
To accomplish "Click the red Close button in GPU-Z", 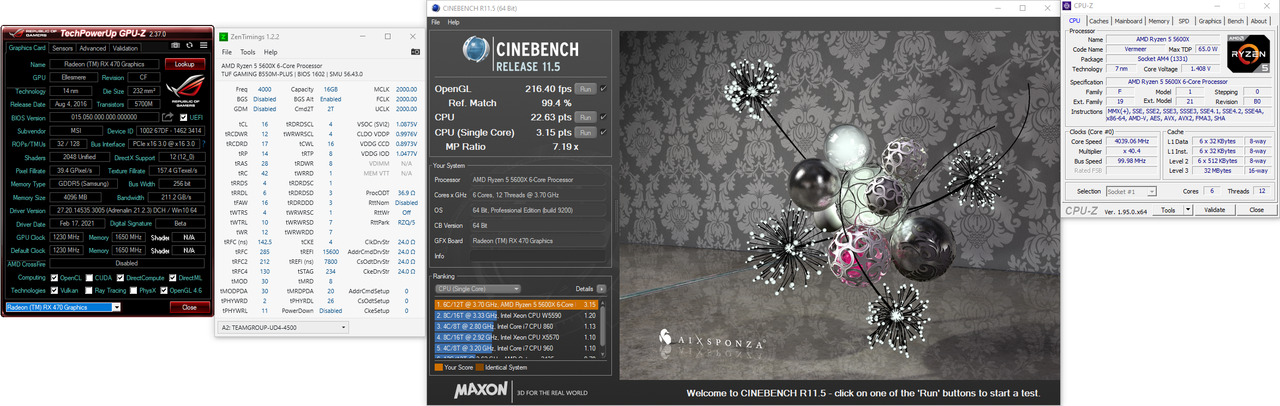I will coord(189,307).
